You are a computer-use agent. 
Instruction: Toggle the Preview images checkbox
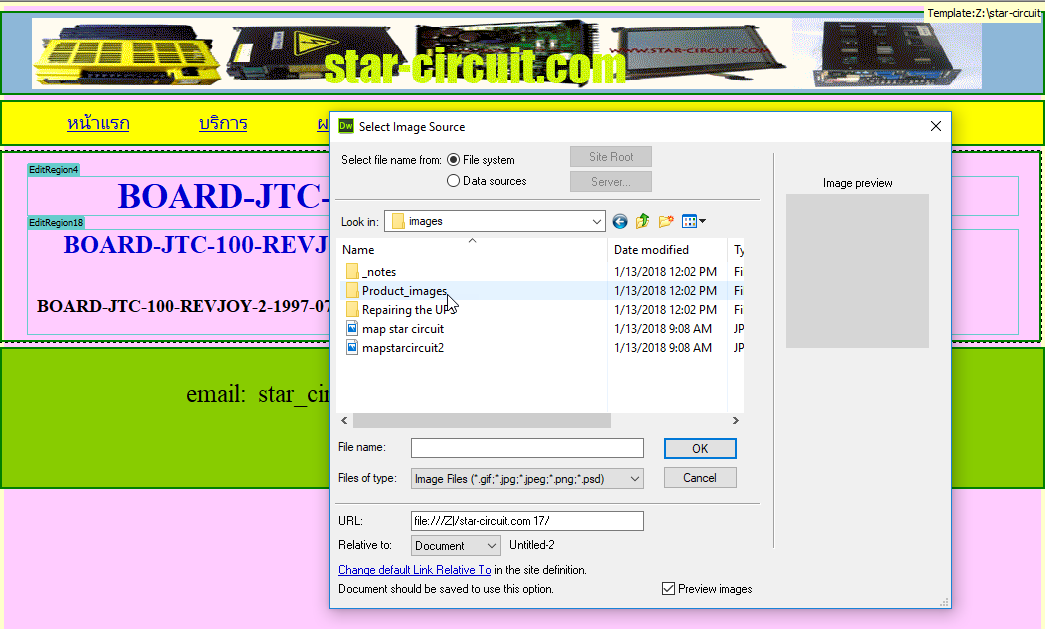(x=668, y=588)
